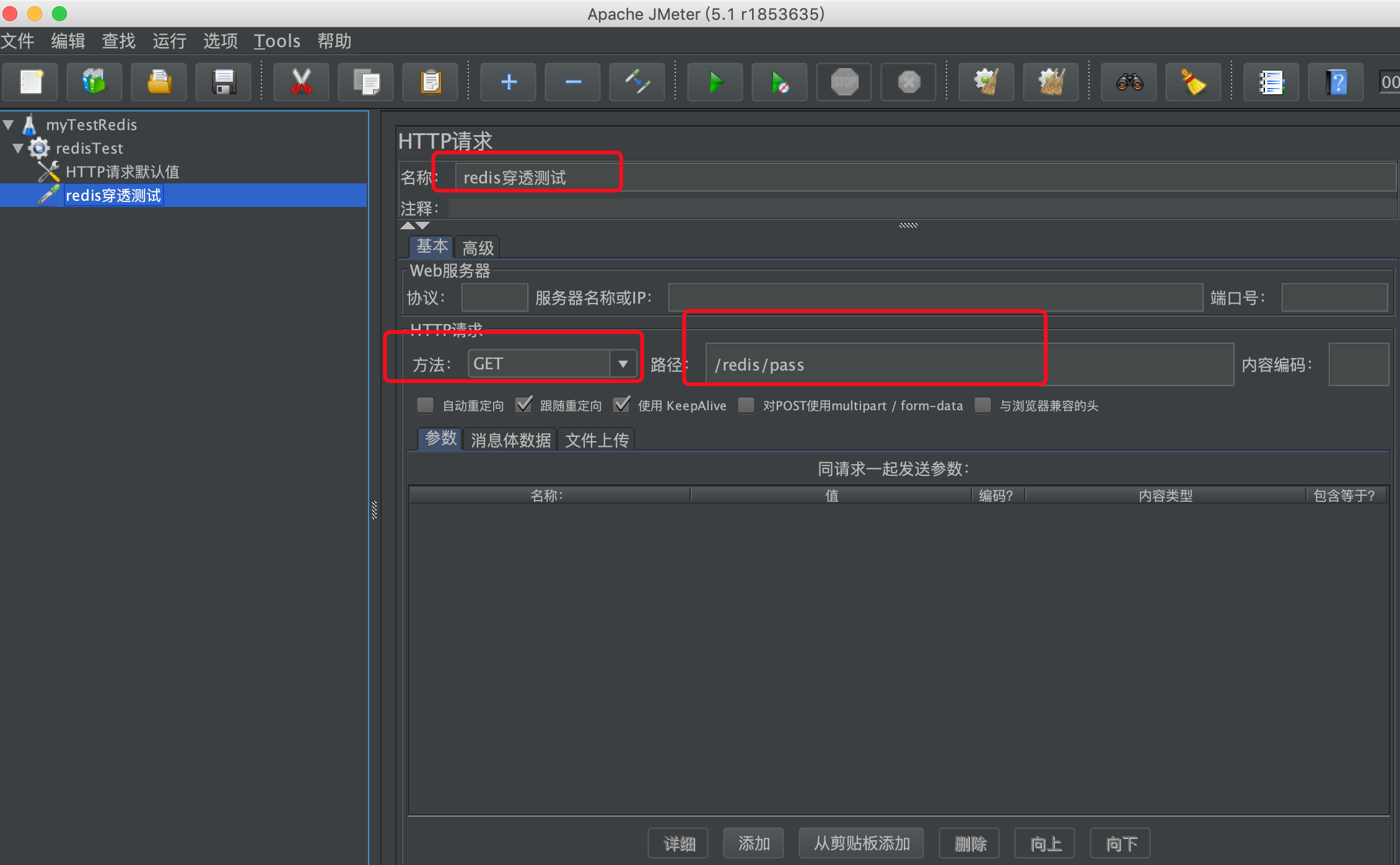The height and width of the screenshot is (865, 1400).
Task: Click the binoculars Search icon
Action: click(1129, 82)
